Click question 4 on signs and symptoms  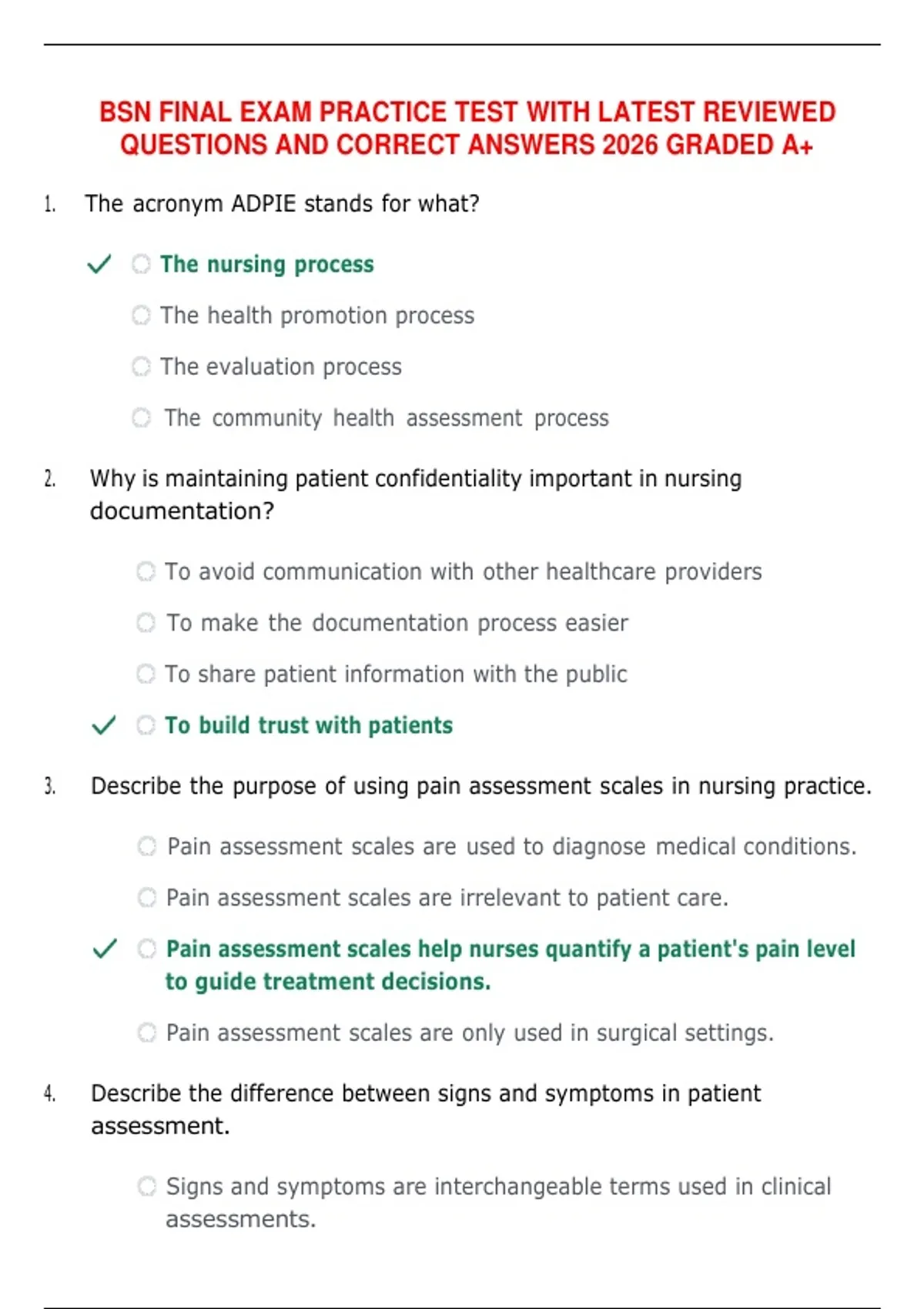point(426,1110)
